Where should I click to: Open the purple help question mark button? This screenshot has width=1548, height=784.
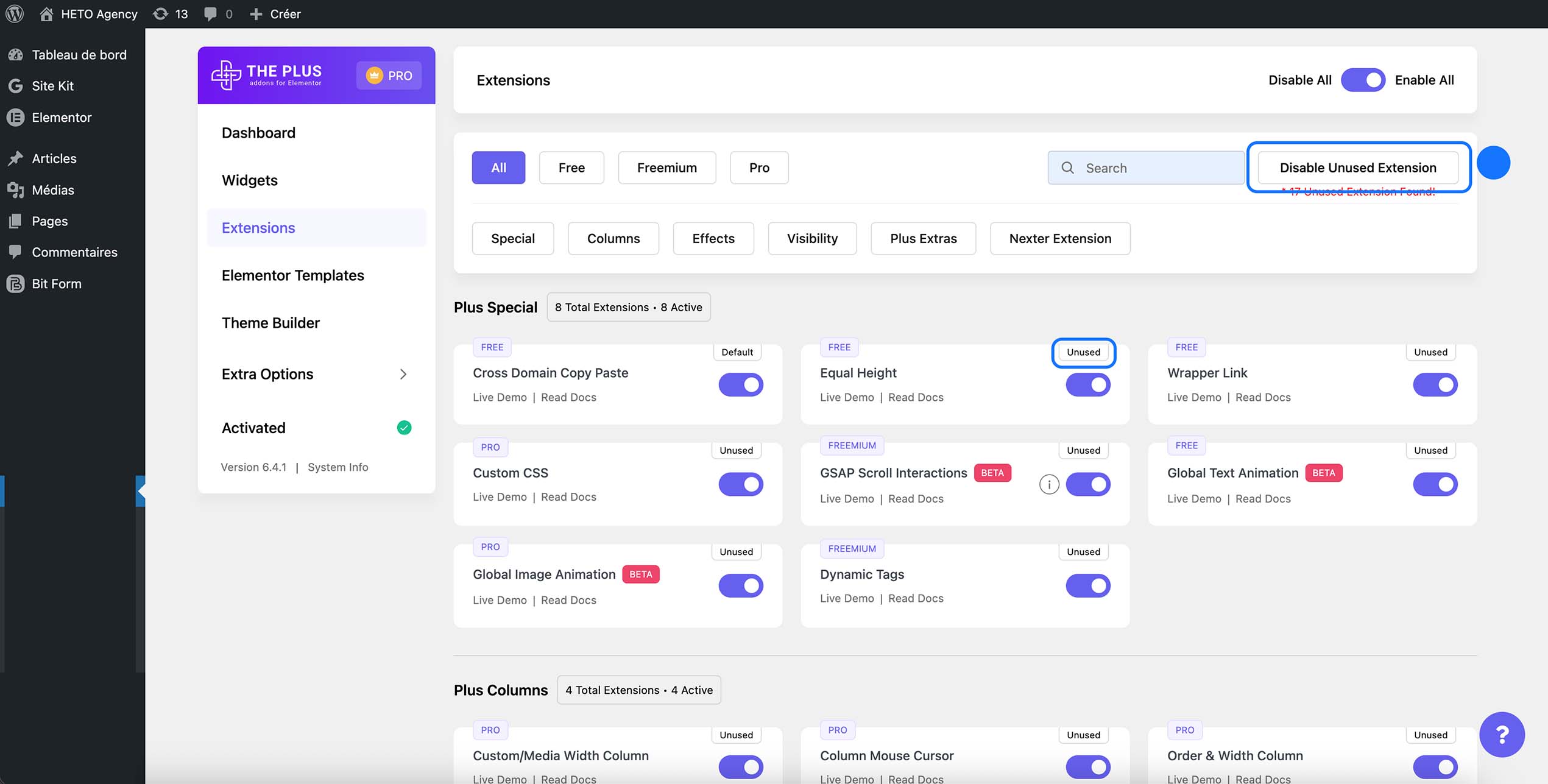click(x=1501, y=734)
